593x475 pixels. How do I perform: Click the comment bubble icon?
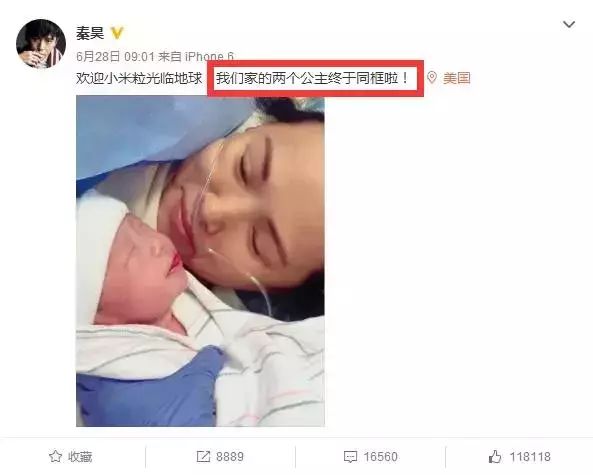pyautogui.click(x=350, y=457)
